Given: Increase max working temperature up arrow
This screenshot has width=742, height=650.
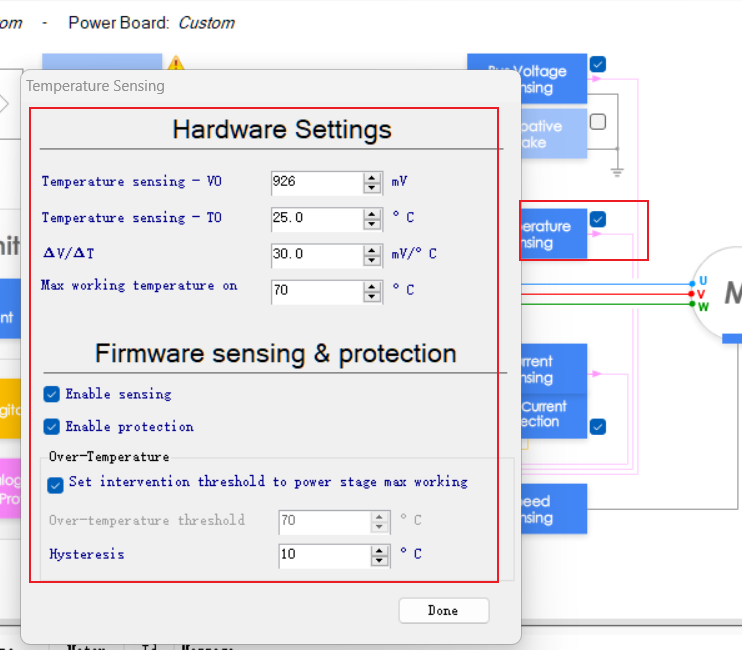Looking at the screenshot, I should click(x=372, y=287).
